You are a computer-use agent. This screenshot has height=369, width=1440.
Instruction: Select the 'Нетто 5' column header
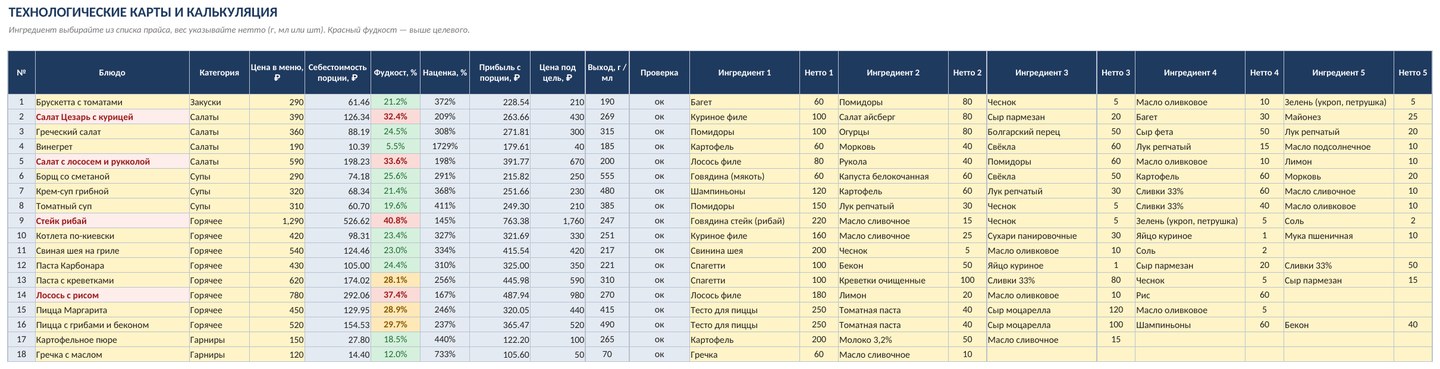[1413, 73]
